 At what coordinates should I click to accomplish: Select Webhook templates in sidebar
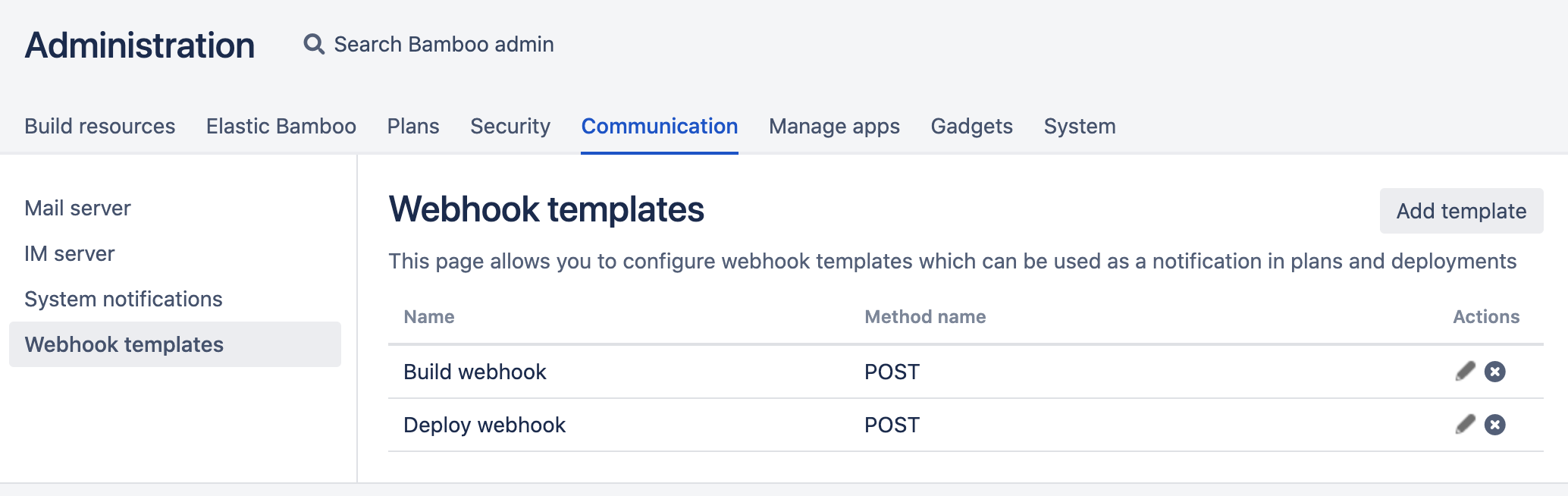click(175, 344)
